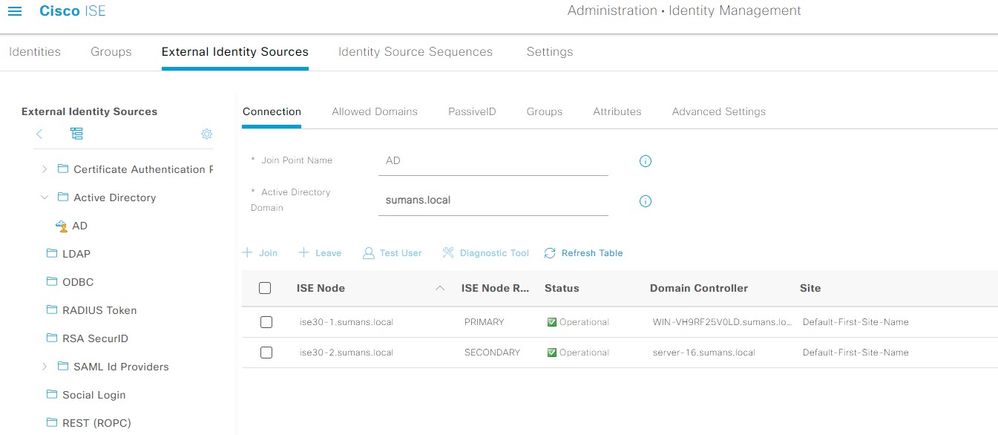Click the REST (ROPC) folder icon
998x435 pixels.
point(52,422)
